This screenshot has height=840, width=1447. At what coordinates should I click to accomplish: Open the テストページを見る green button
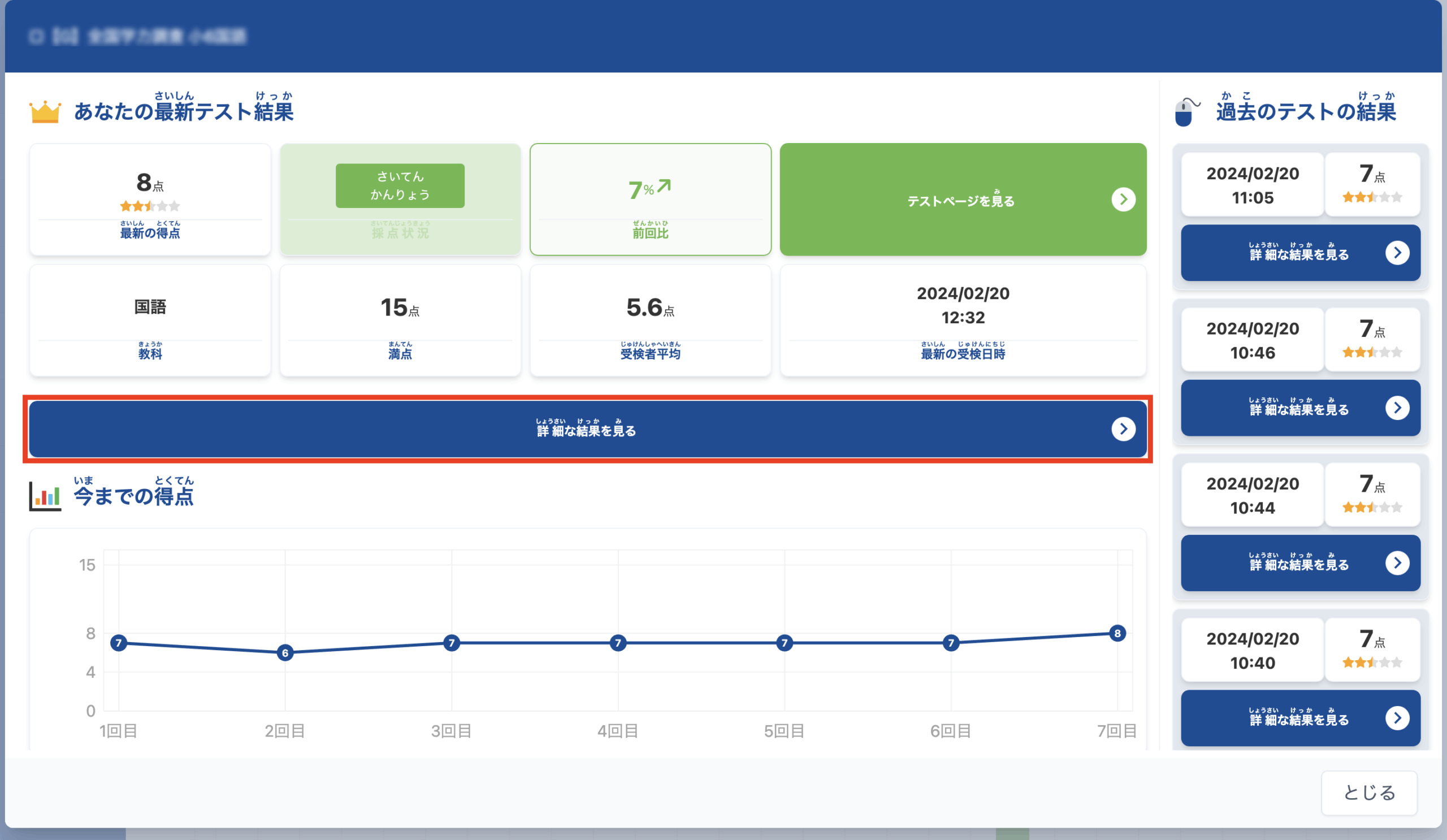click(963, 200)
